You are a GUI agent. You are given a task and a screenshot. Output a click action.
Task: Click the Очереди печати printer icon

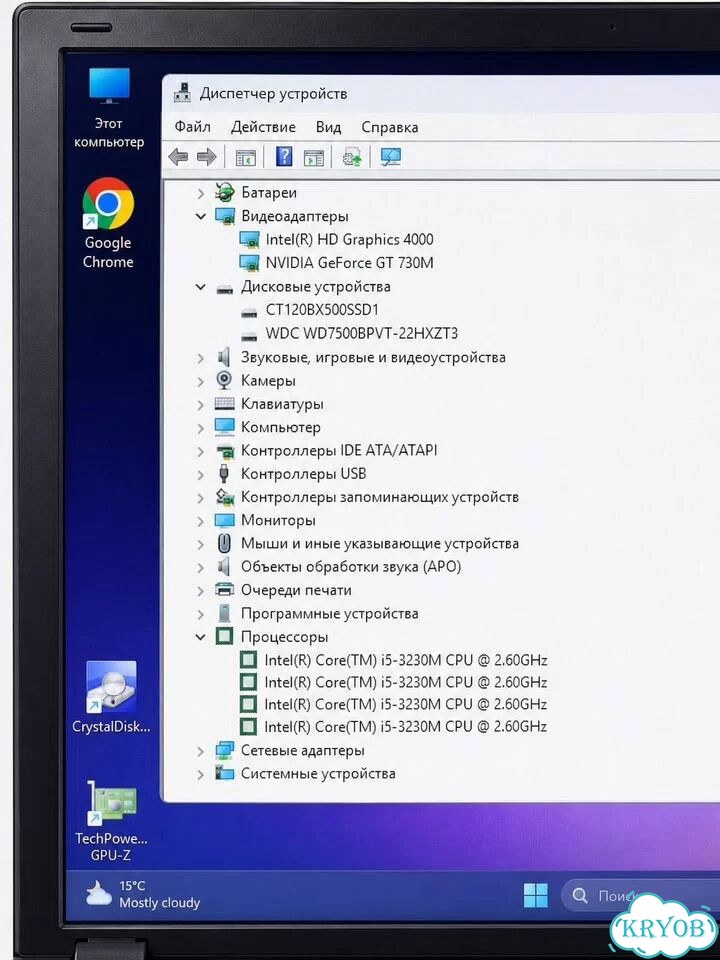pos(225,590)
